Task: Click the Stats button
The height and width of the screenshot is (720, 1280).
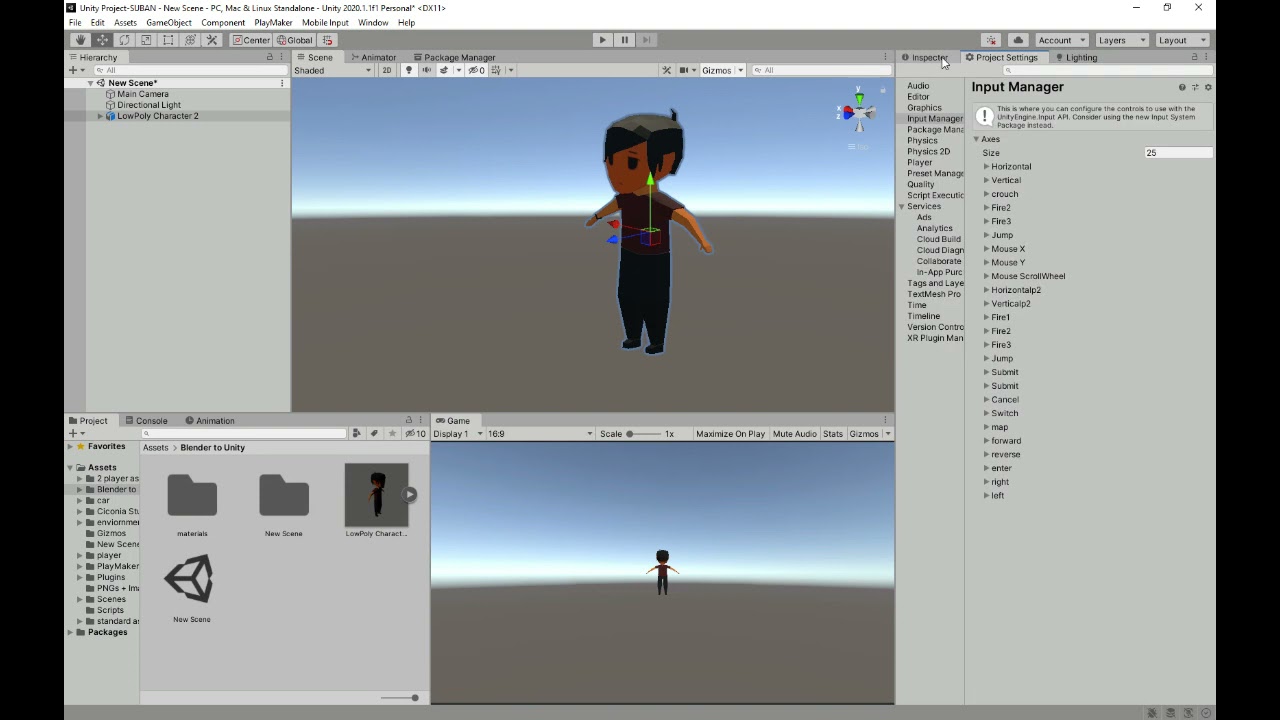Action: click(x=833, y=434)
